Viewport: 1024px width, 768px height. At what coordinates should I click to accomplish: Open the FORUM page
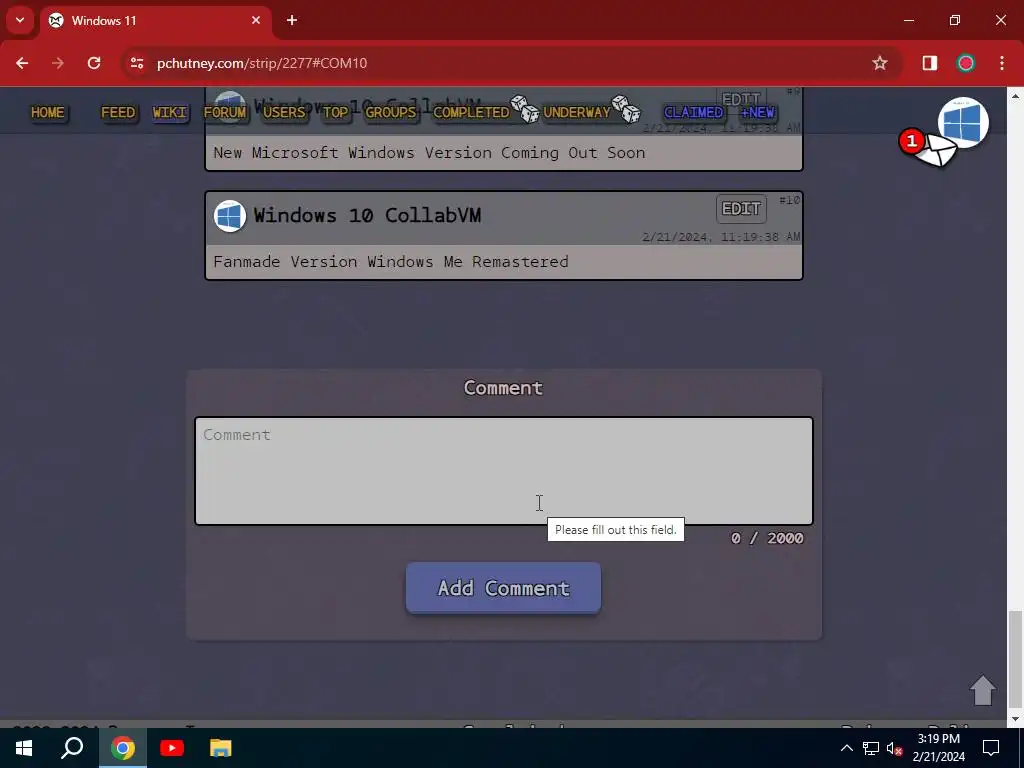click(x=225, y=112)
